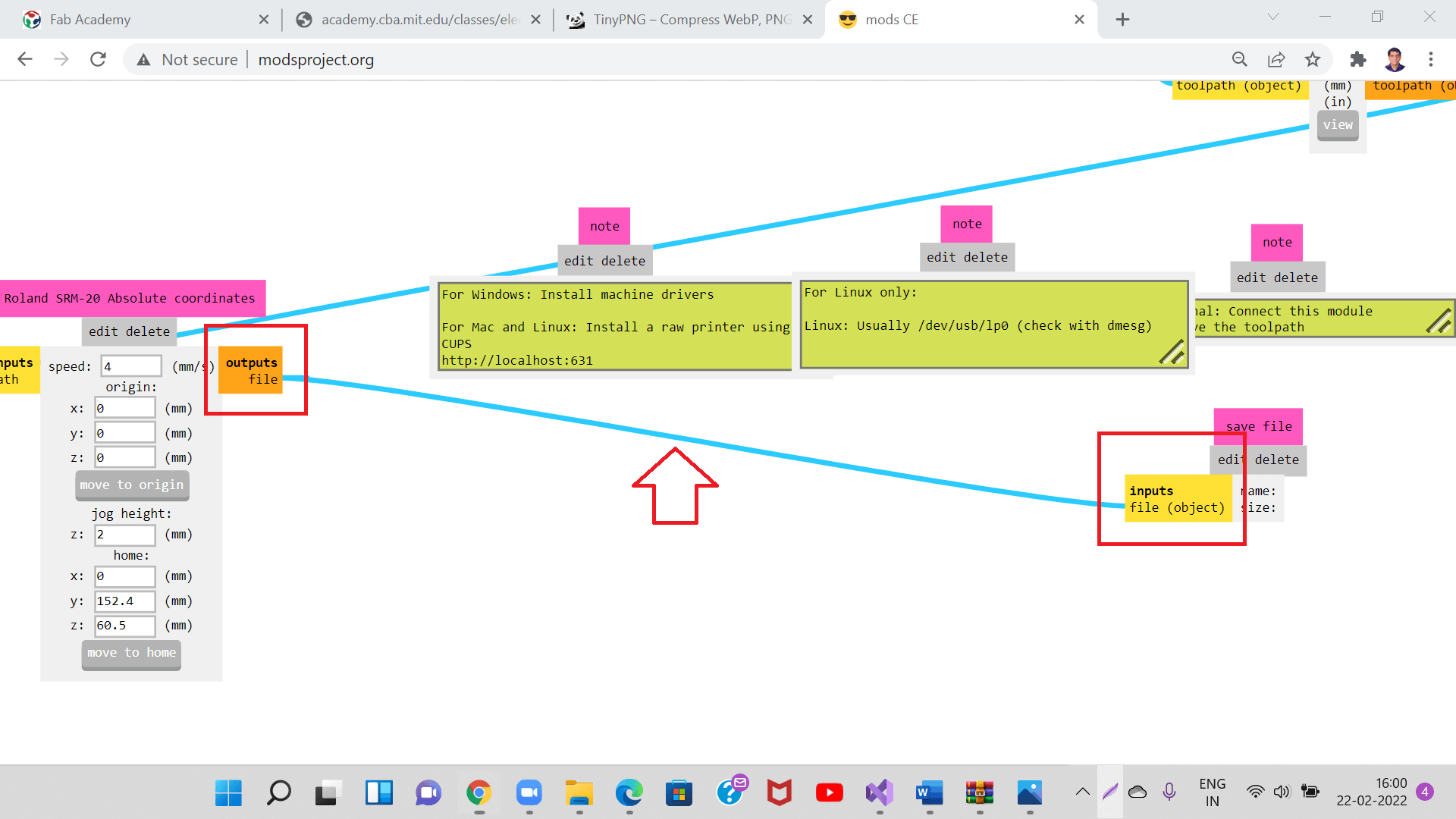Bookmark this page with the star
Viewport: 1456px width, 819px height.
point(1313,59)
